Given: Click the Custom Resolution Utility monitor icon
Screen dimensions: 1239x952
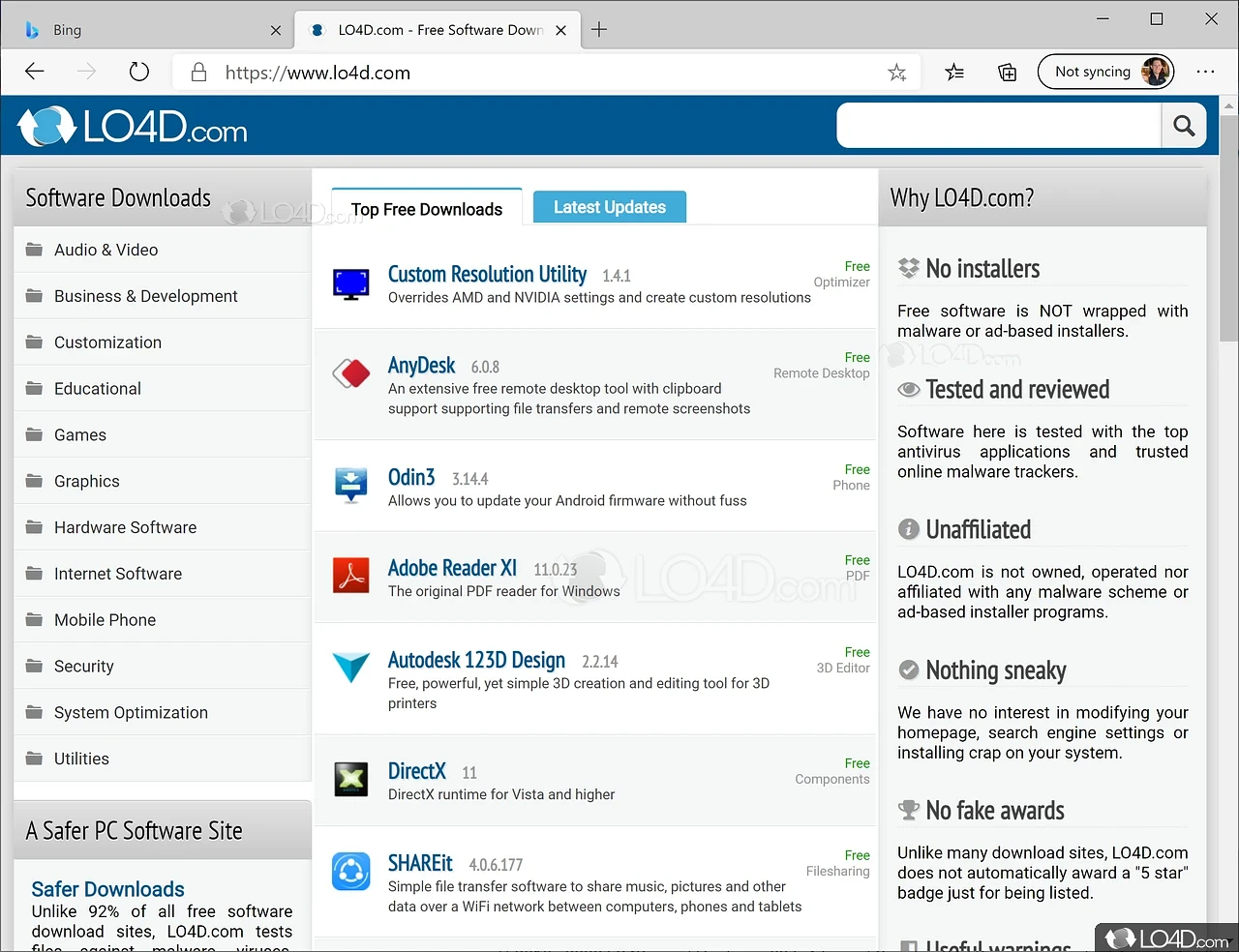Looking at the screenshot, I should coord(350,283).
